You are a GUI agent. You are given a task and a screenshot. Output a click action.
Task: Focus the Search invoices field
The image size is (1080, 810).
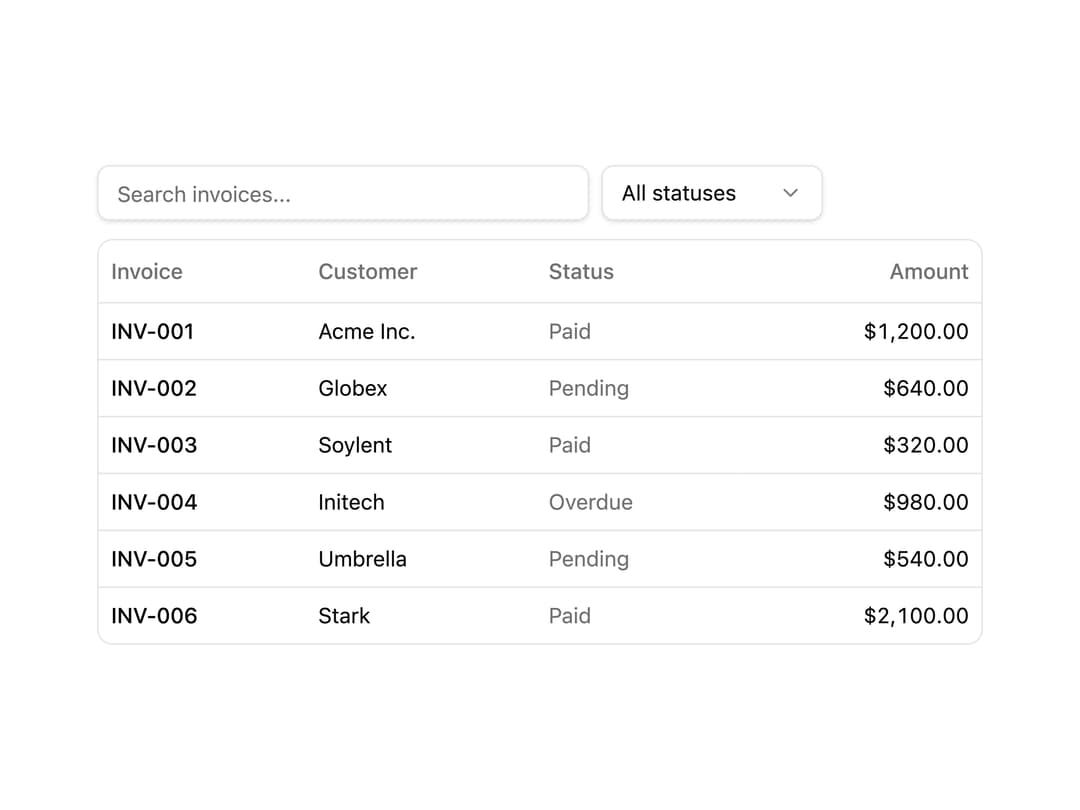point(343,194)
